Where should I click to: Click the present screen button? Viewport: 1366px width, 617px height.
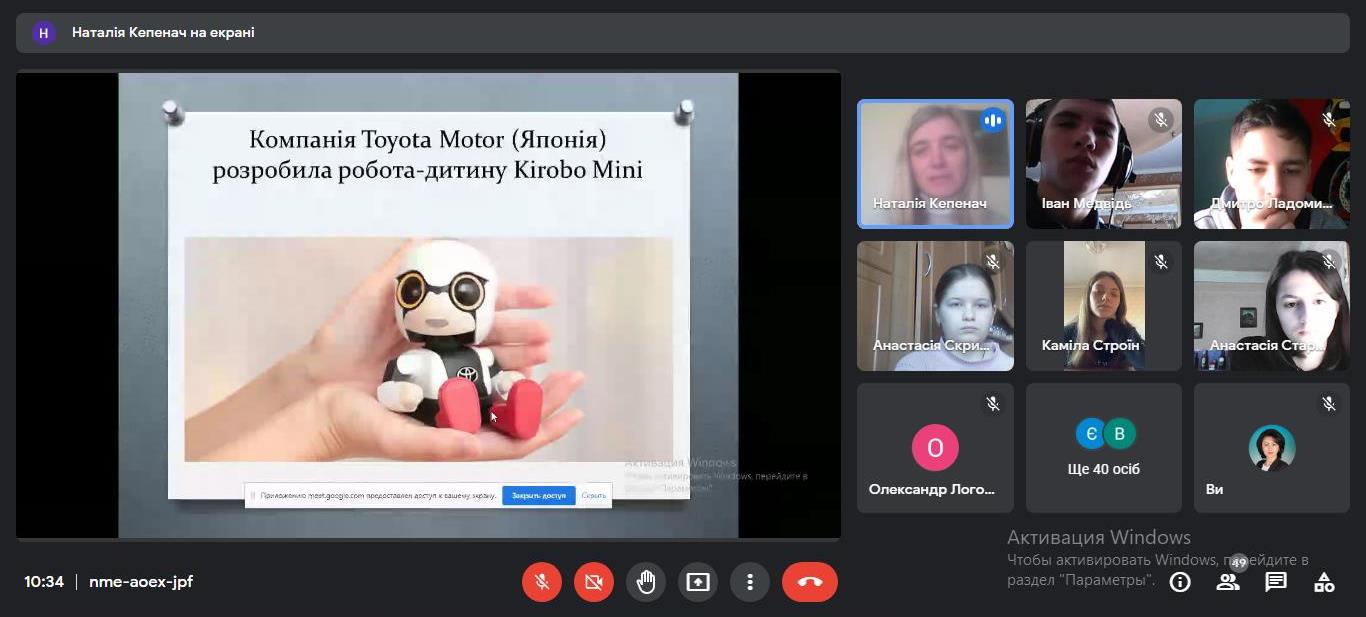coord(698,582)
